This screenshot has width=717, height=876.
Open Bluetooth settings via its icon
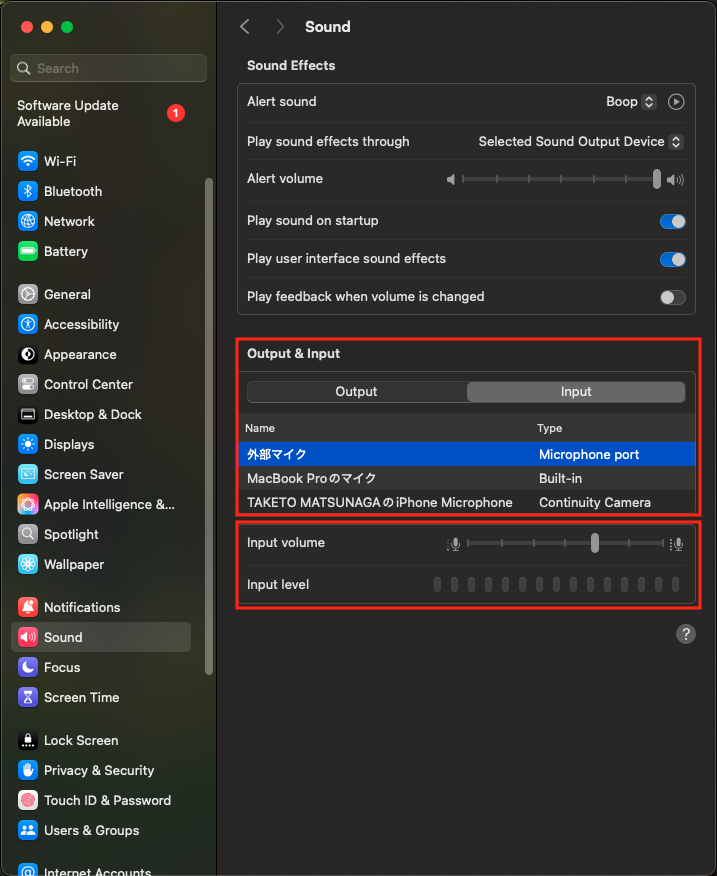tap(28, 191)
